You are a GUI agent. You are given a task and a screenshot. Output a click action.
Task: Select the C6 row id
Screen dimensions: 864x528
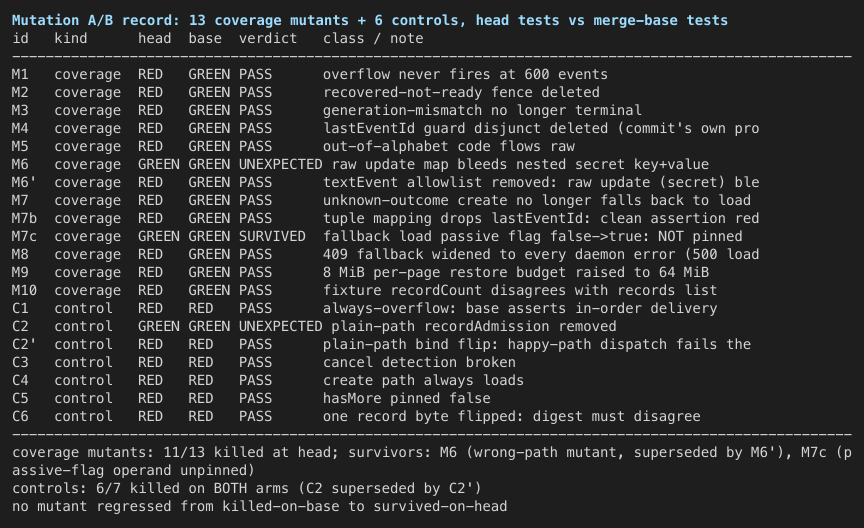click(20, 416)
